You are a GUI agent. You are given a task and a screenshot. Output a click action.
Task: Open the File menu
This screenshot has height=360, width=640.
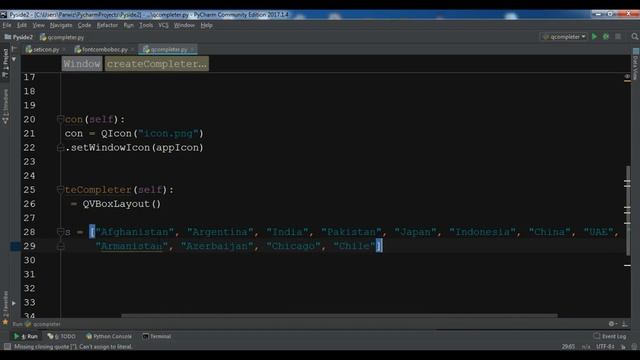7,25
